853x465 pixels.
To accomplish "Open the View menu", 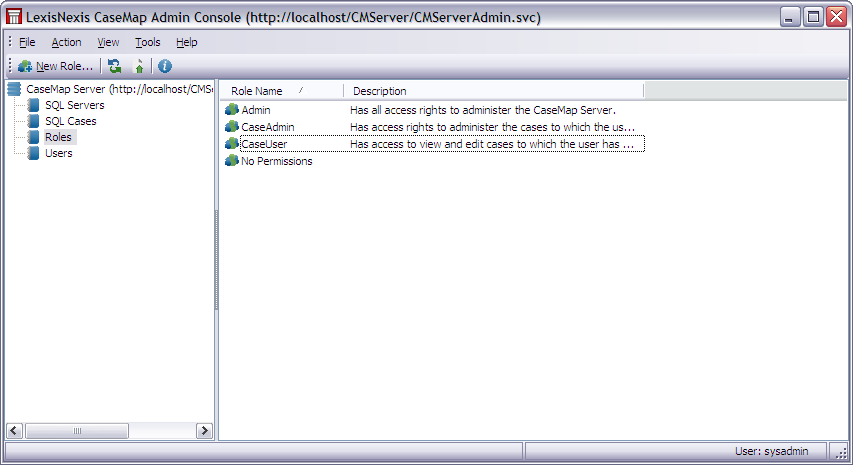I will click(x=108, y=42).
